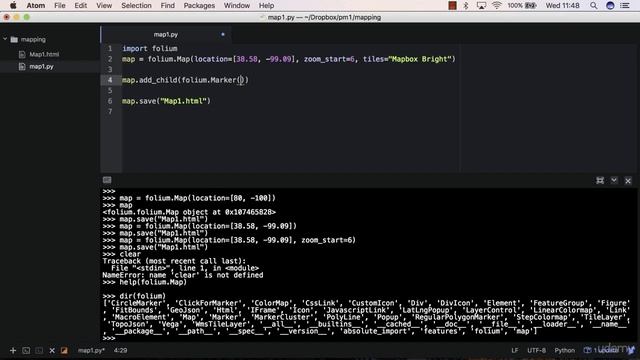Open the Edit menu
Viewport: 640px width, 360px height.
click(x=80, y=5)
